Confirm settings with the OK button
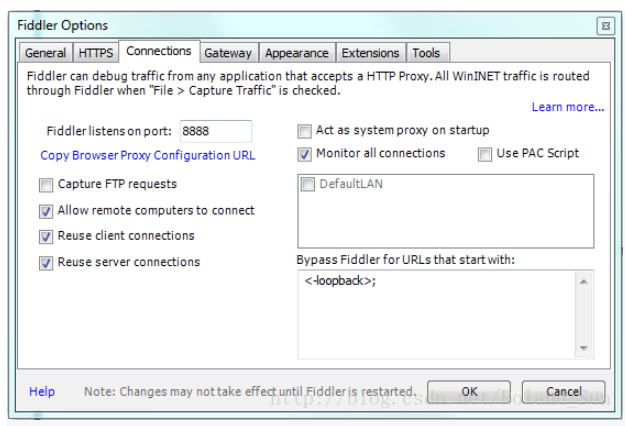The image size is (625, 426). (x=469, y=392)
